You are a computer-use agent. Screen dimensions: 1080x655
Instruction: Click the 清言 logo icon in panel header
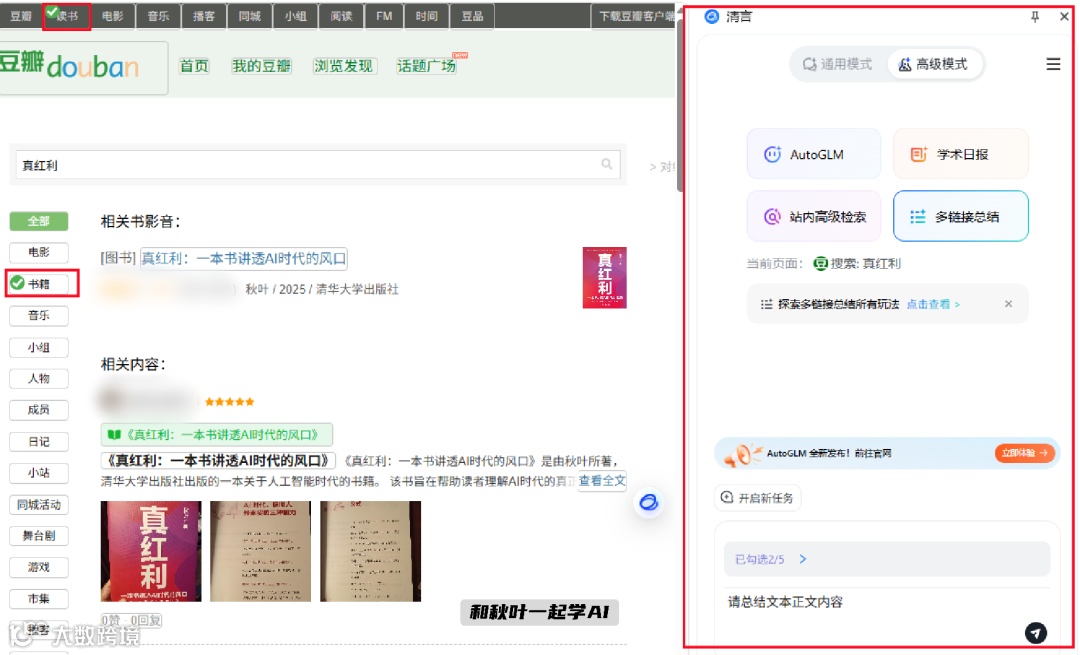(712, 17)
